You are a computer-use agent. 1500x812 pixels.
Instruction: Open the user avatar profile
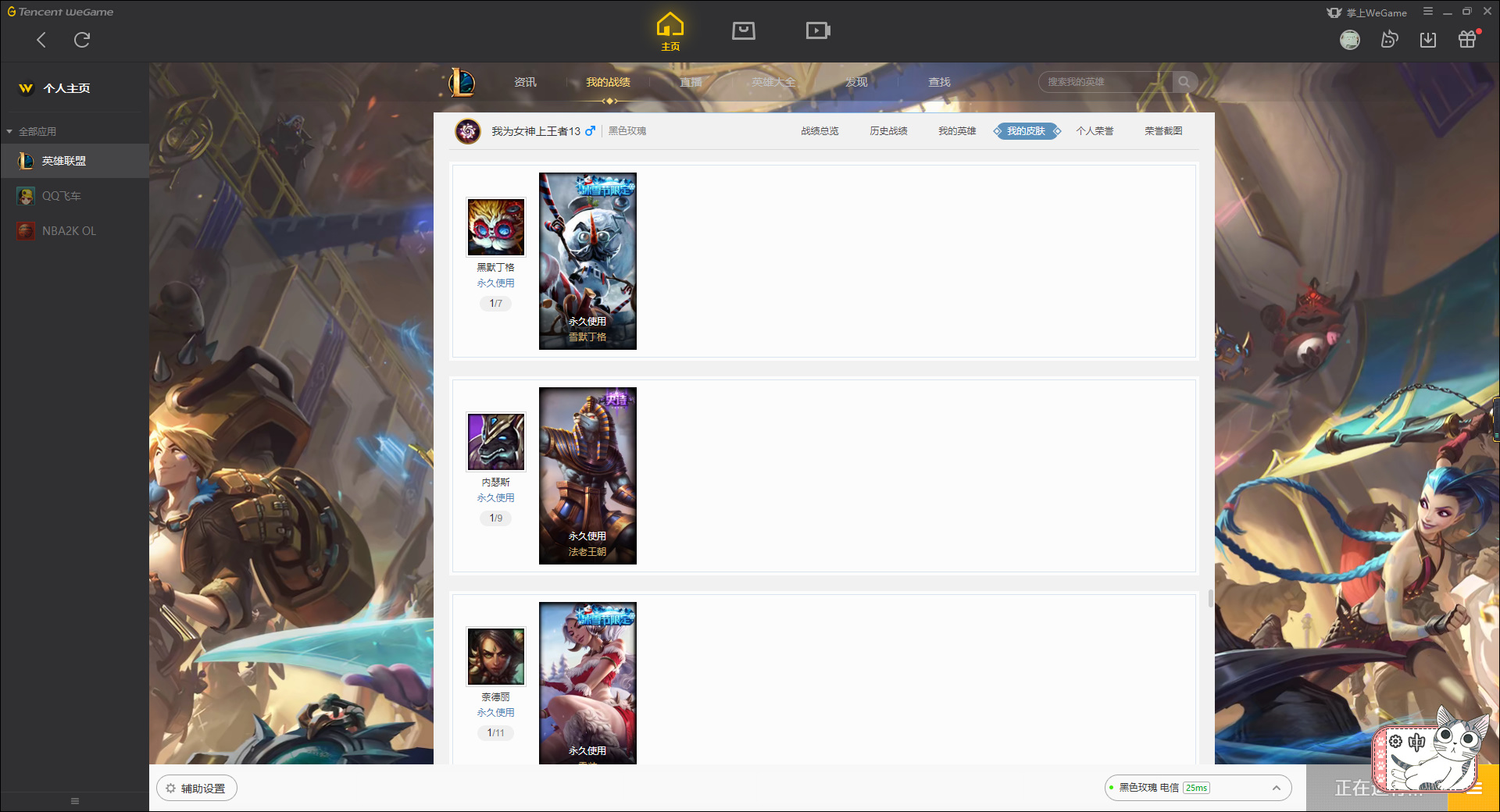tap(1350, 40)
